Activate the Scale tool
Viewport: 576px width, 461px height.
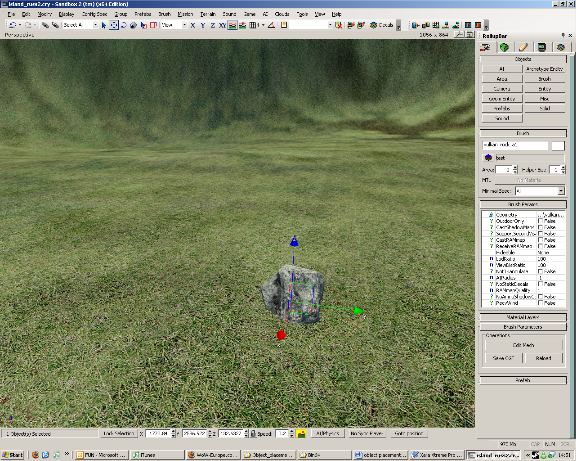(133, 25)
